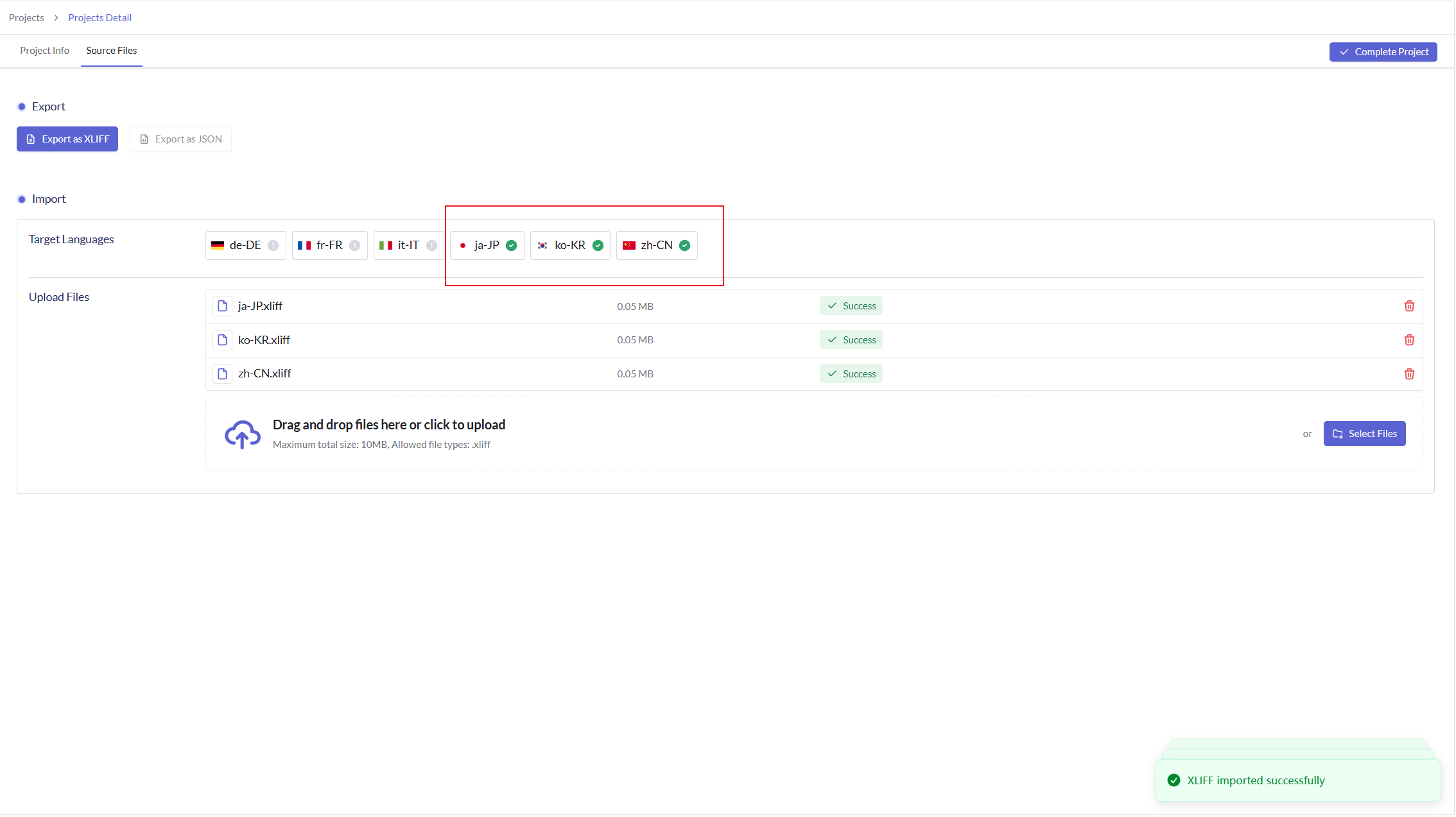Click trash icon for zh-CN.xliff

click(1409, 374)
